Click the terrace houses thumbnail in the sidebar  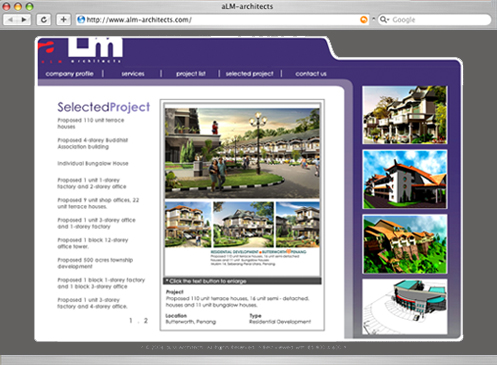405,115
